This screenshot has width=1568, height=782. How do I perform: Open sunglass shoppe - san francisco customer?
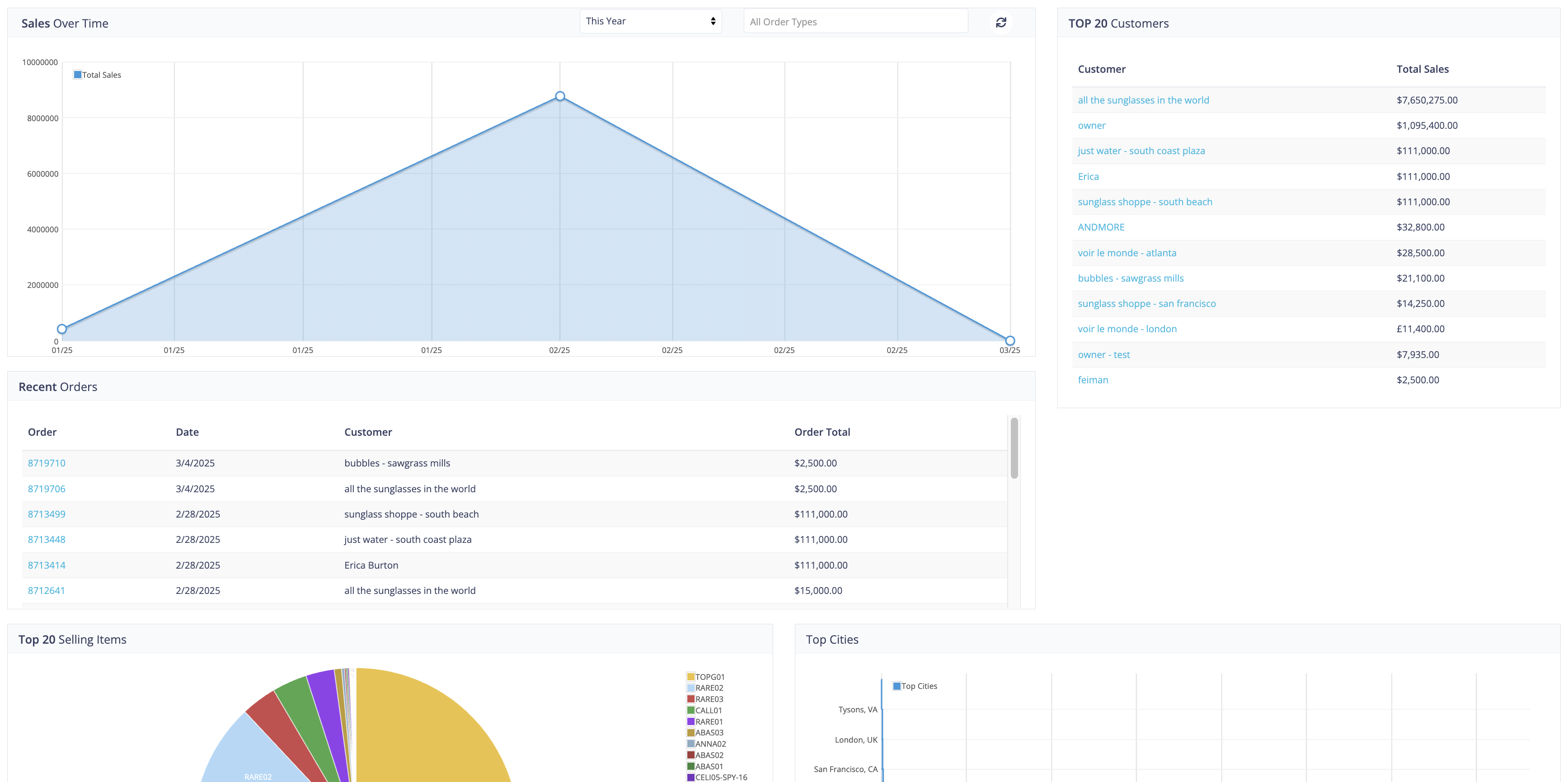1147,303
